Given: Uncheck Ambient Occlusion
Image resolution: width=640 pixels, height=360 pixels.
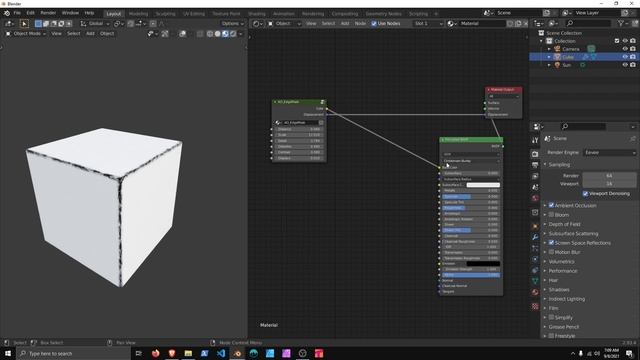Looking at the screenshot, I should coord(551,205).
